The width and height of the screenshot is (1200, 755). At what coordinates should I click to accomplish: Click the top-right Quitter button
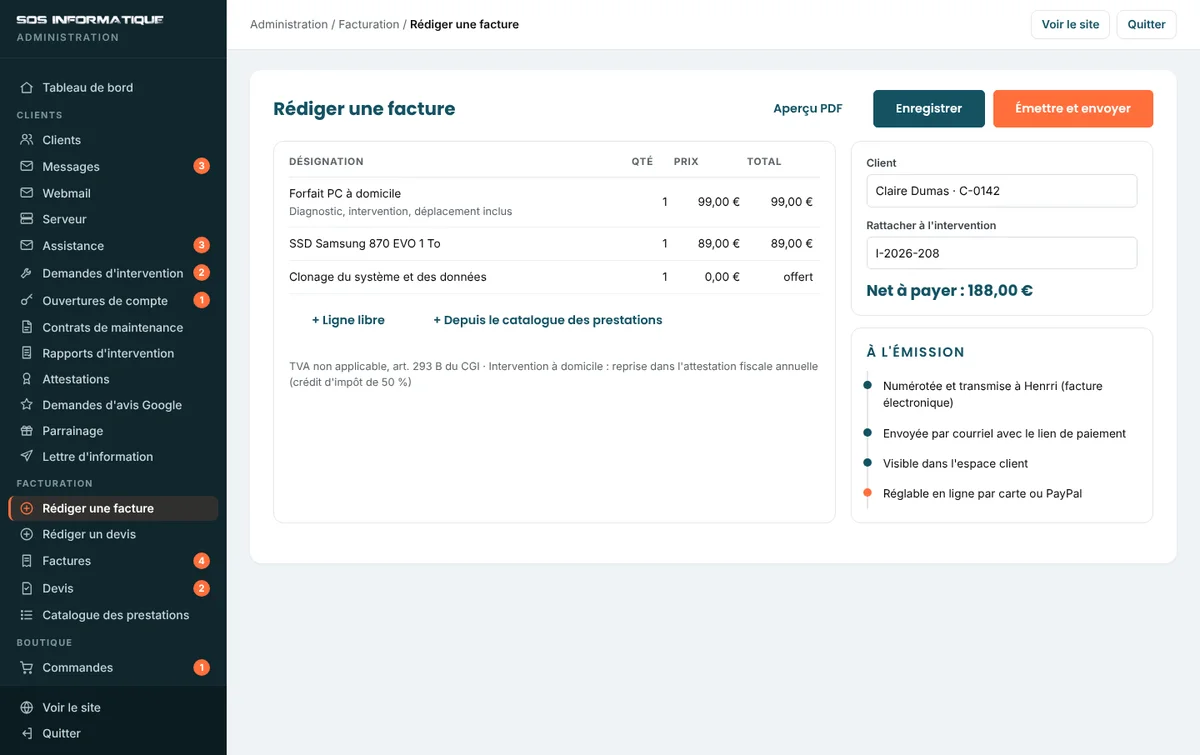coord(1146,25)
